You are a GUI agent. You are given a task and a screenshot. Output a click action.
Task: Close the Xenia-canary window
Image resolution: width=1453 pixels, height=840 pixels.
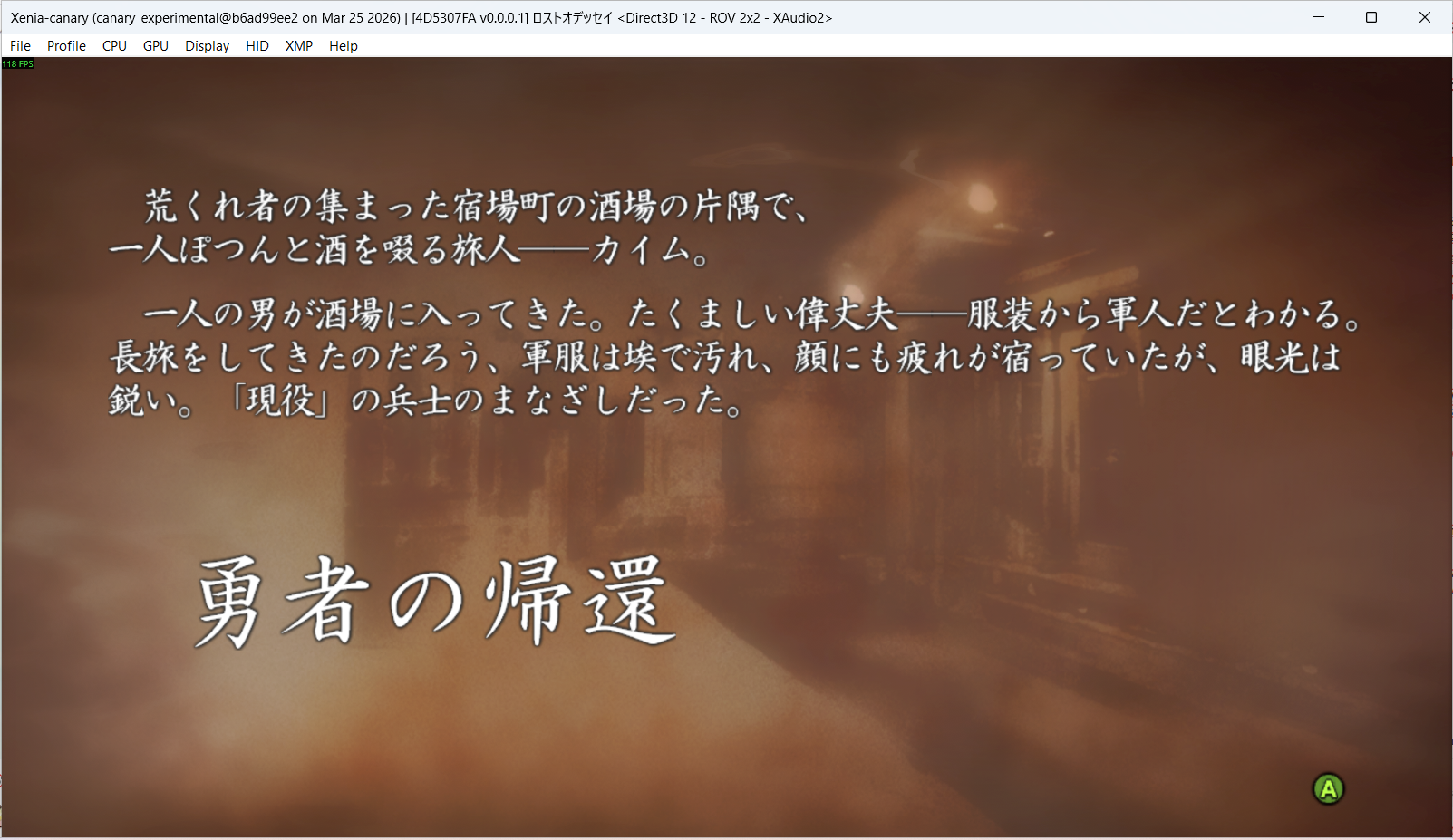click(x=1425, y=17)
